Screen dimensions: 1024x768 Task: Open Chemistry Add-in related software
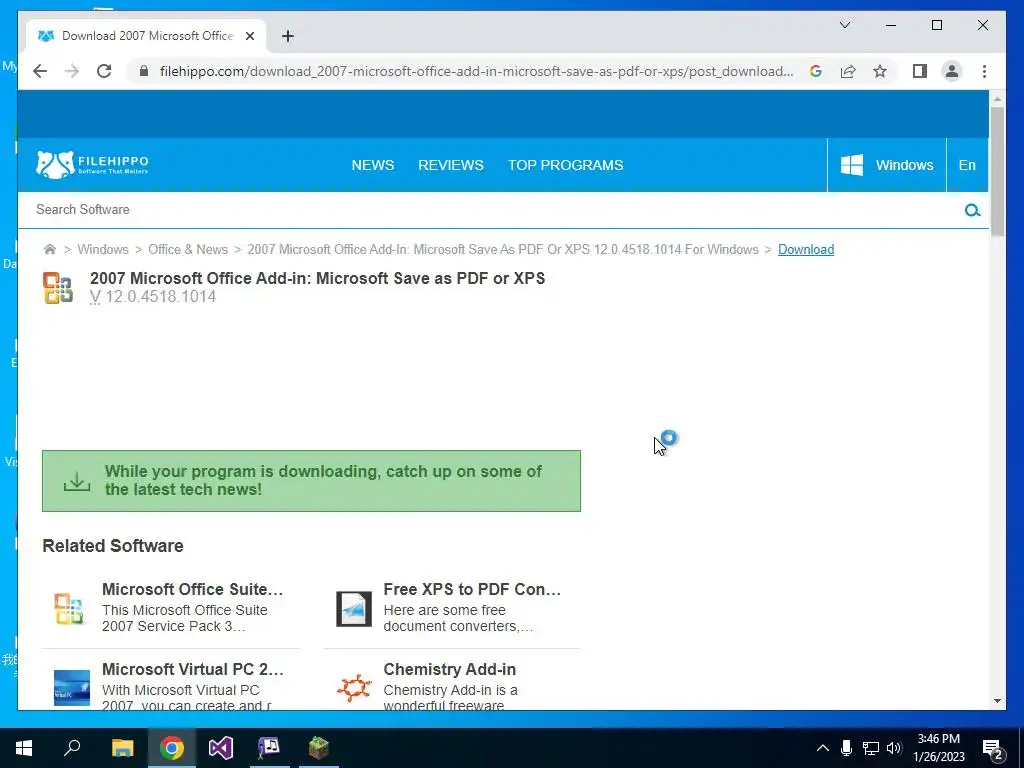pyautogui.click(x=449, y=669)
